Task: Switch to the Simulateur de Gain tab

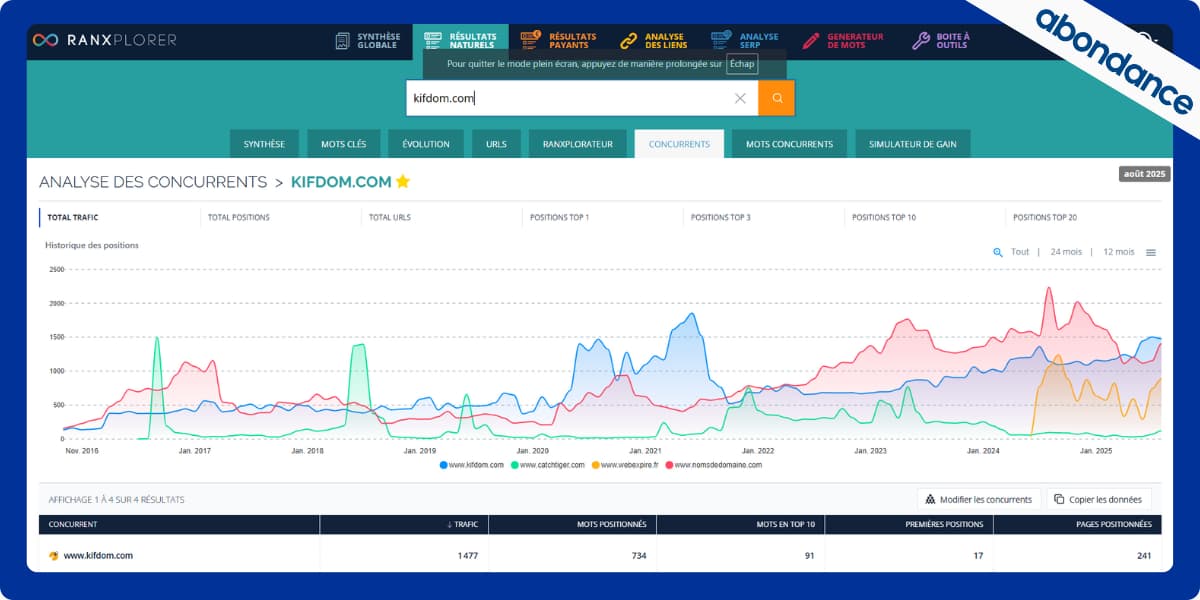Action: coord(912,144)
